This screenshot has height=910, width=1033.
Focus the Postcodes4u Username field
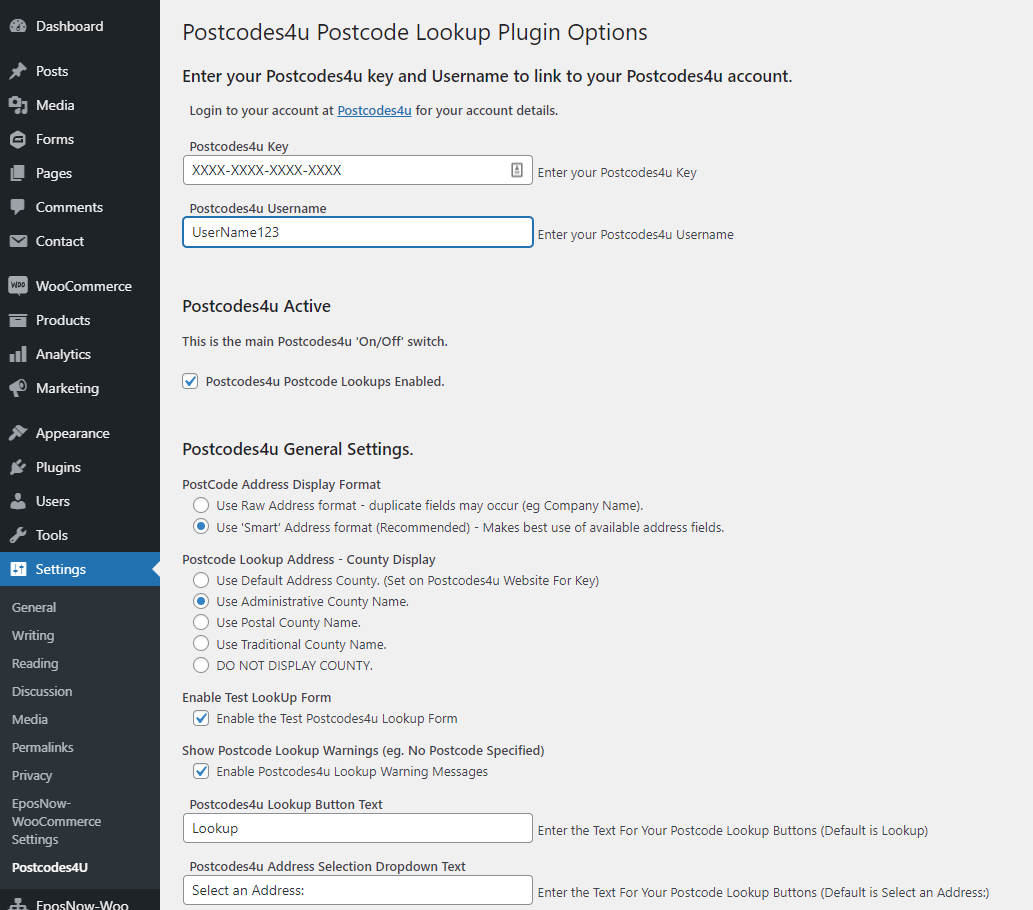tap(358, 232)
